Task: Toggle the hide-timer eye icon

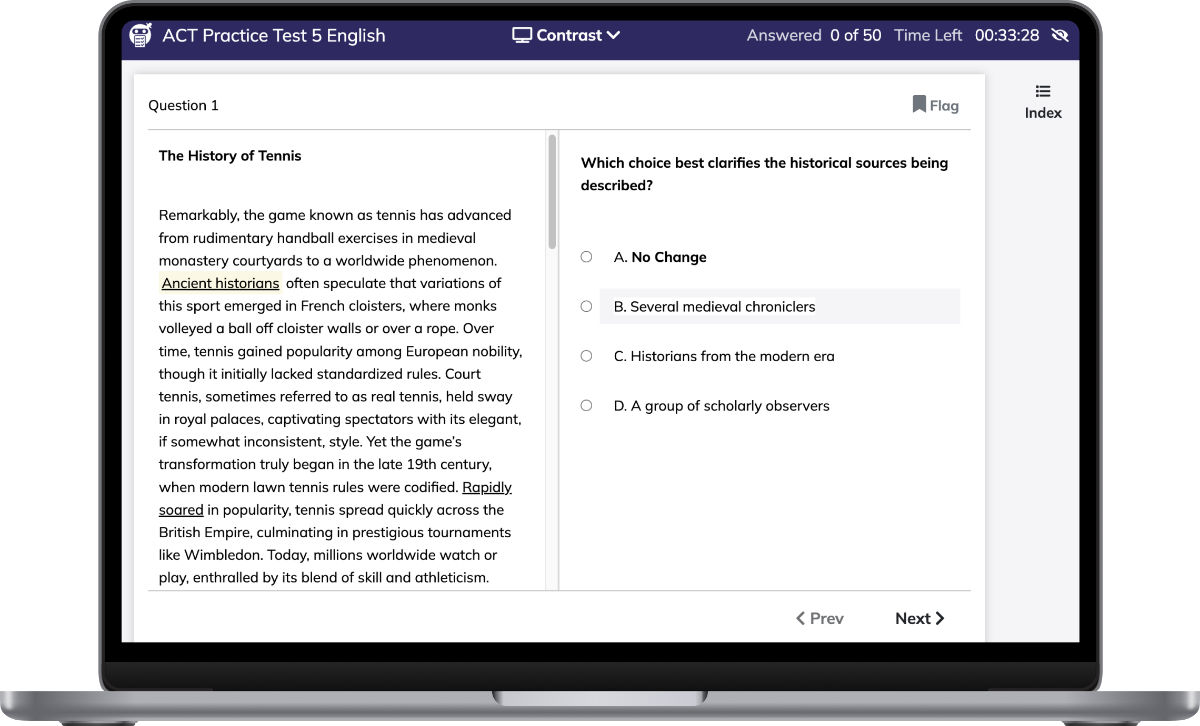Action: click(x=1060, y=35)
